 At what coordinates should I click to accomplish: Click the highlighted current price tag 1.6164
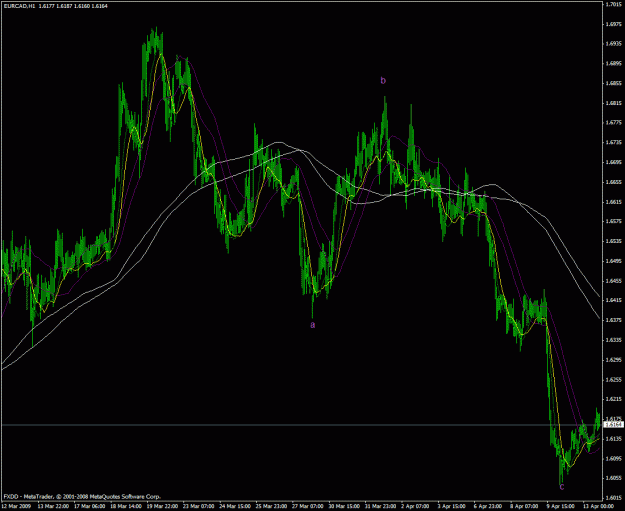point(613,425)
